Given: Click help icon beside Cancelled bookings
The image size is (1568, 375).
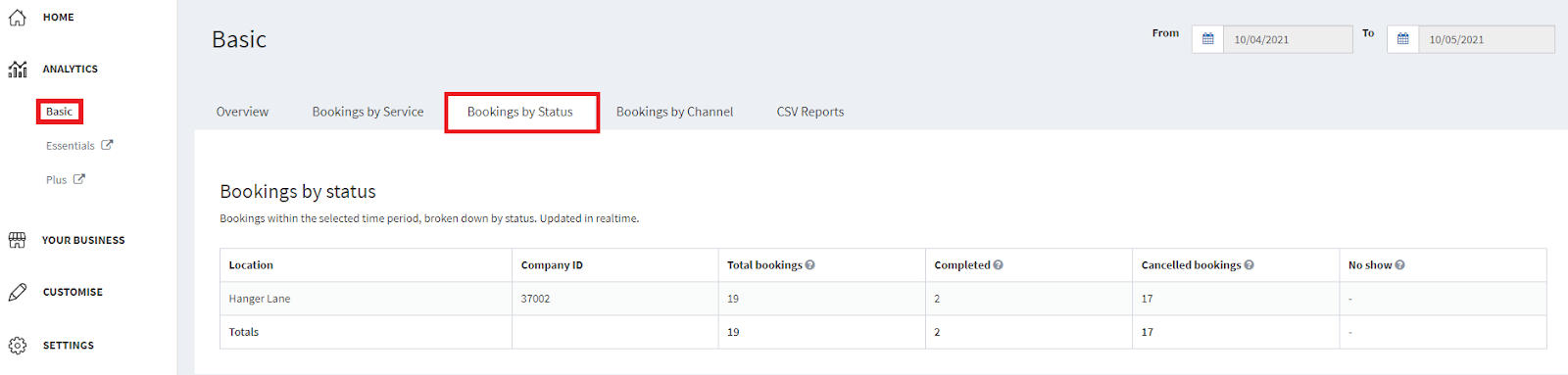Looking at the screenshot, I should pos(1249,265).
